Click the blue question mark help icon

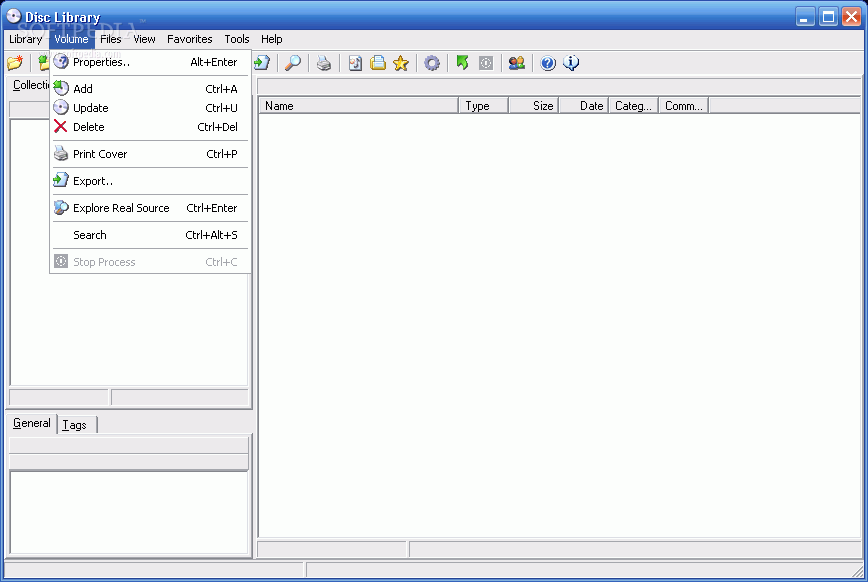click(x=548, y=63)
